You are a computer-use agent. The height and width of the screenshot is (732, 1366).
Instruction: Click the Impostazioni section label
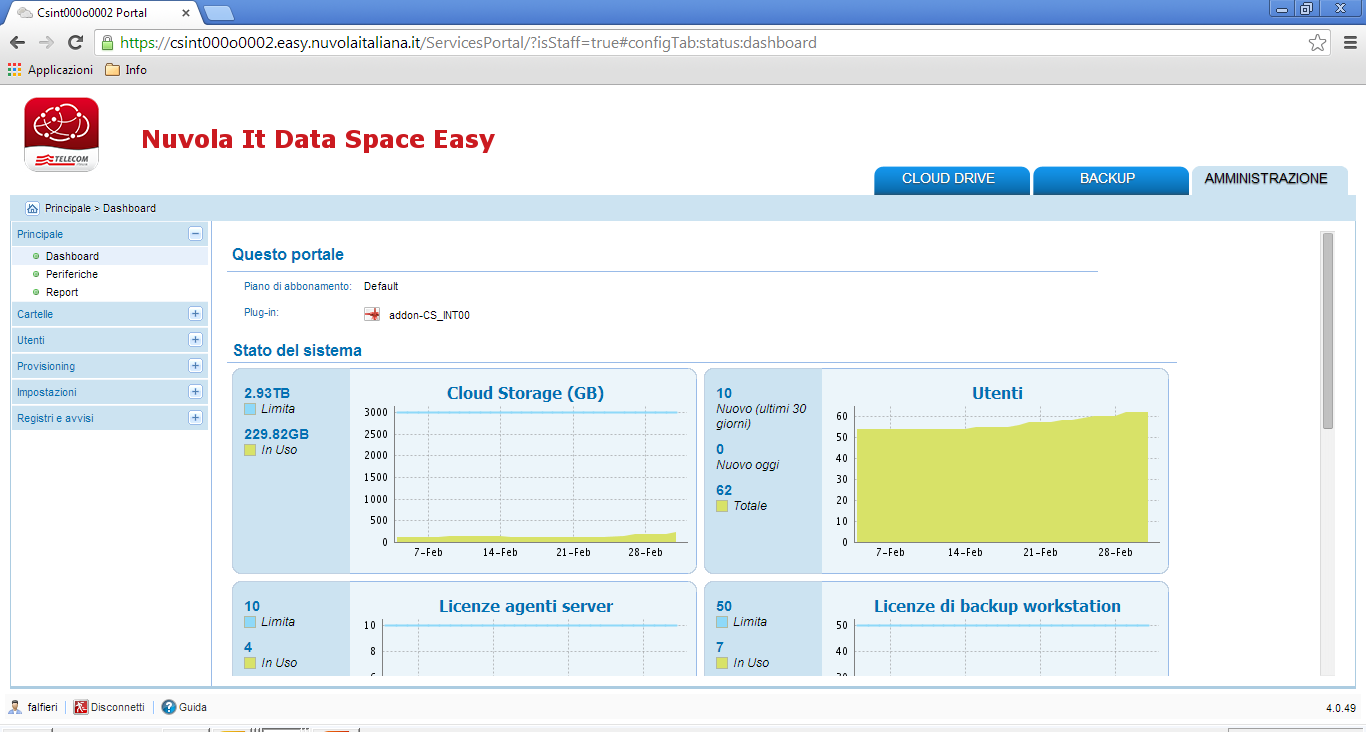click(47, 392)
